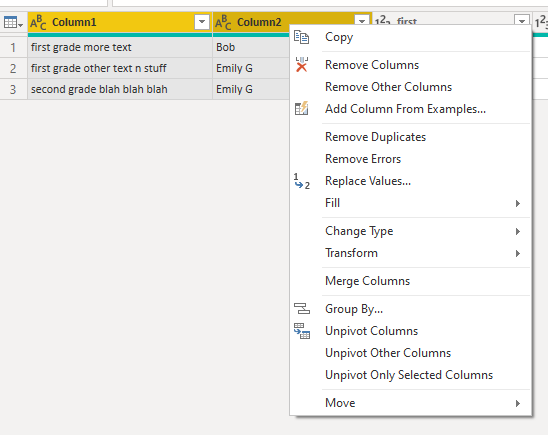Click cell 'first grade more text'

coord(120,47)
